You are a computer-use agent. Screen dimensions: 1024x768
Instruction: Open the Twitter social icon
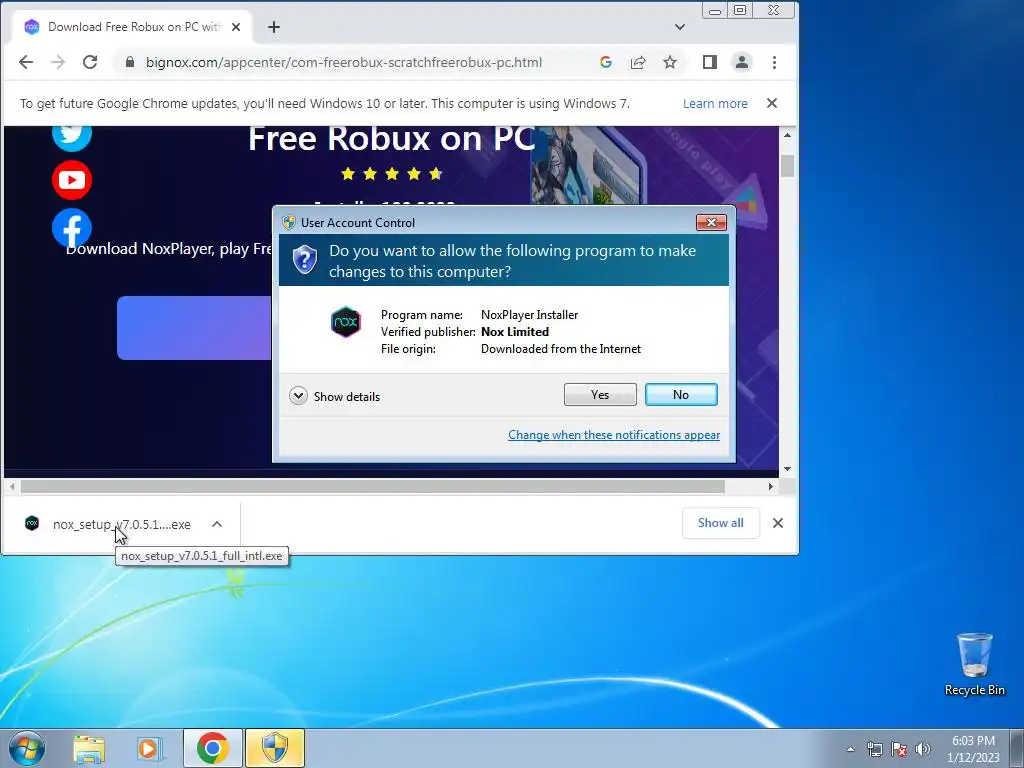click(x=72, y=136)
